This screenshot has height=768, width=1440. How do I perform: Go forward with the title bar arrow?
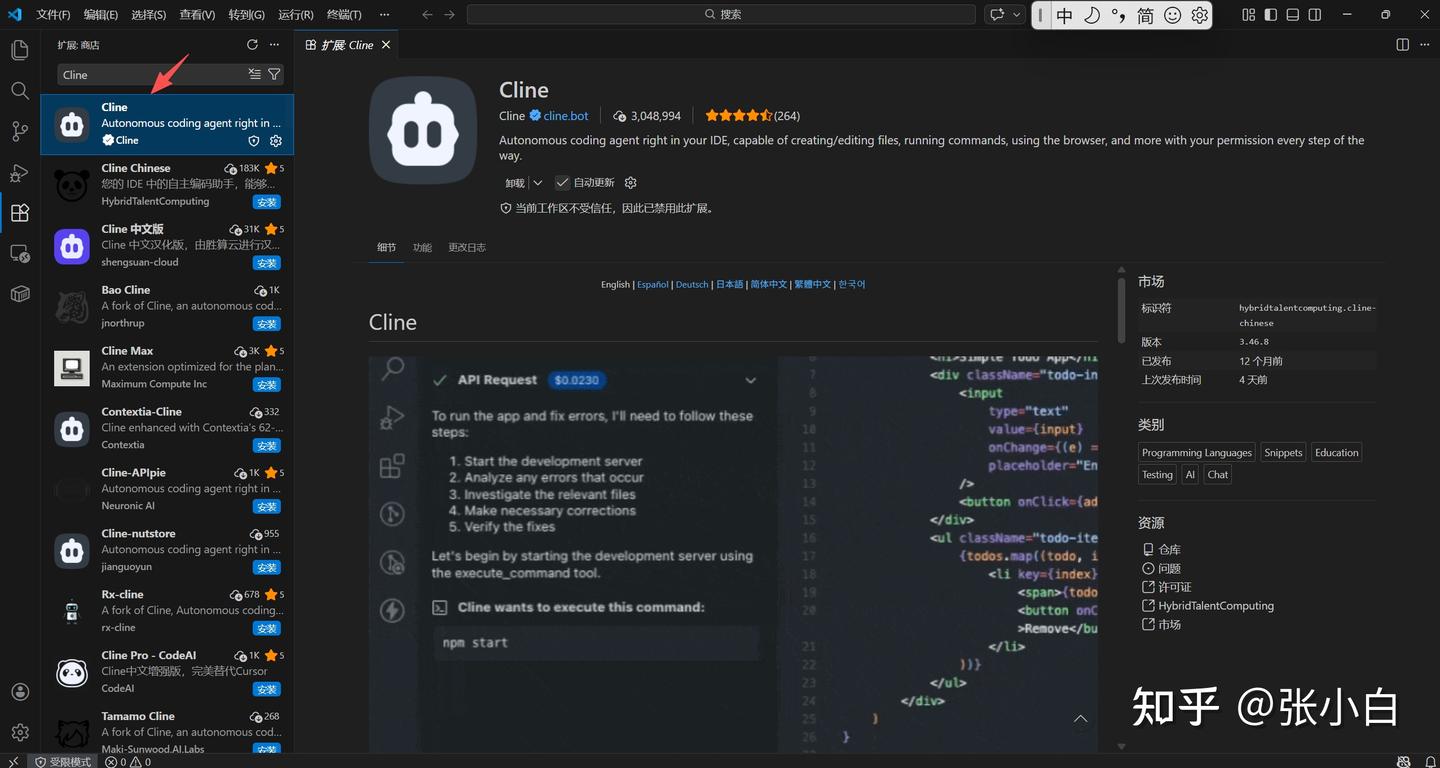click(x=449, y=15)
